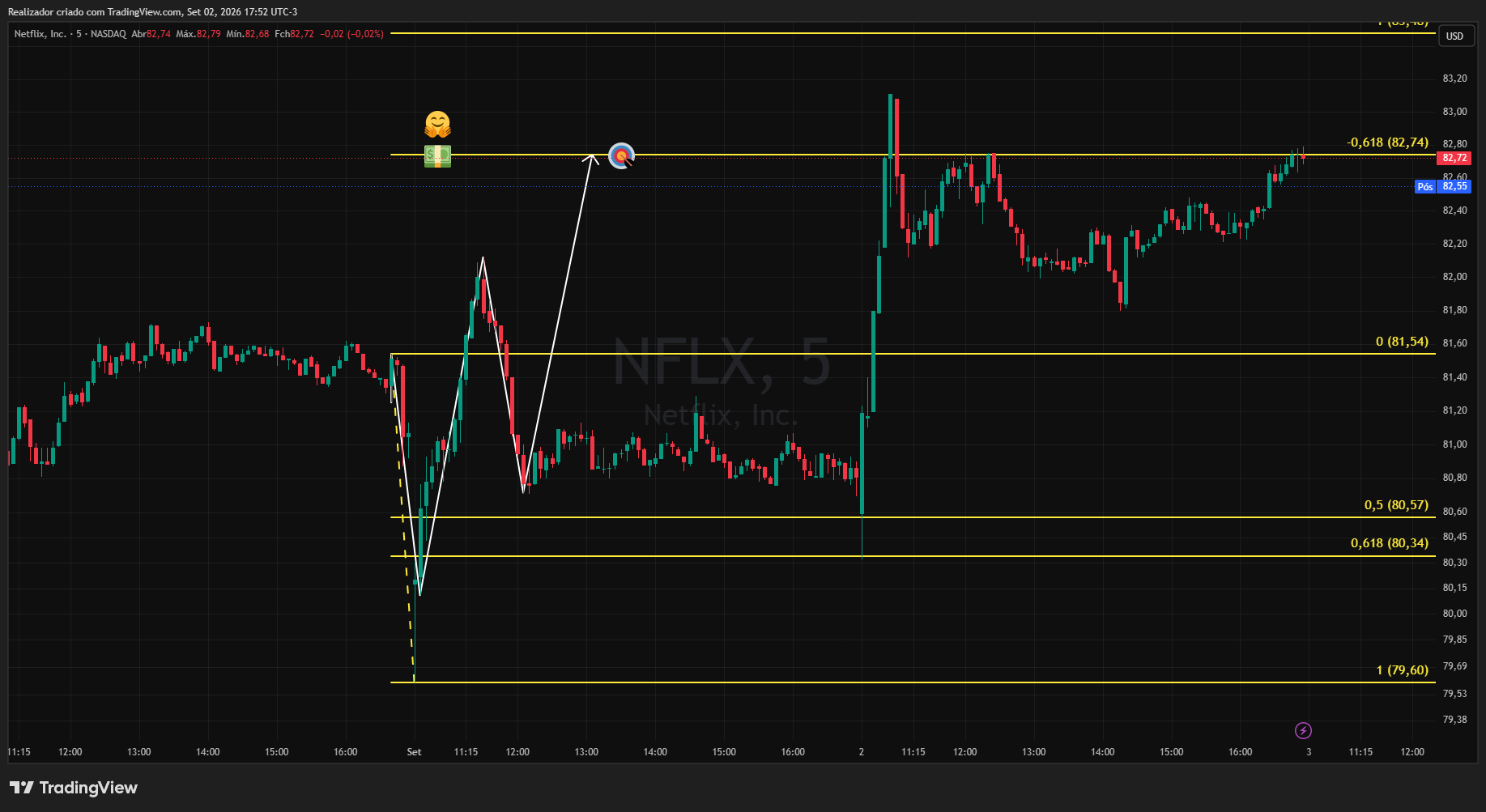Open the USD currency selector

1455,36
